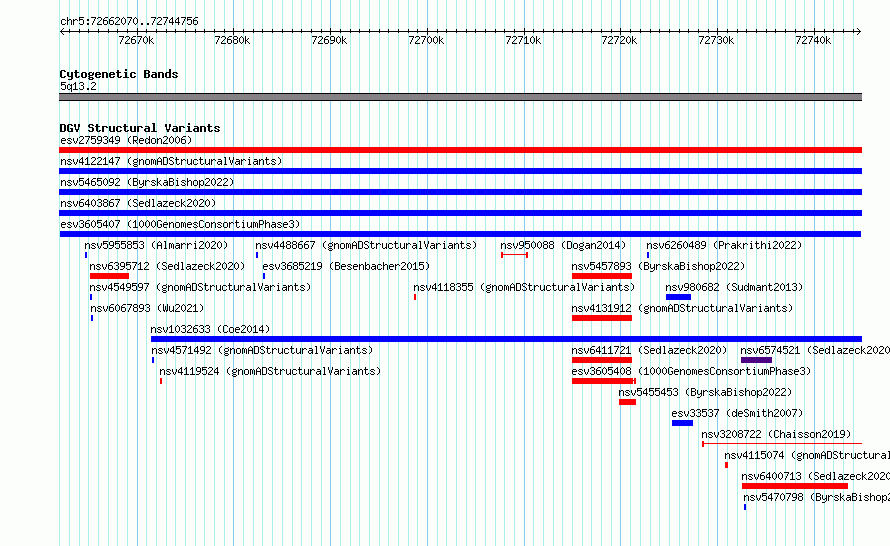Open nsv6260489 (Prakrithi2022) label
This screenshot has height=546, width=890.
(x=724, y=245)
